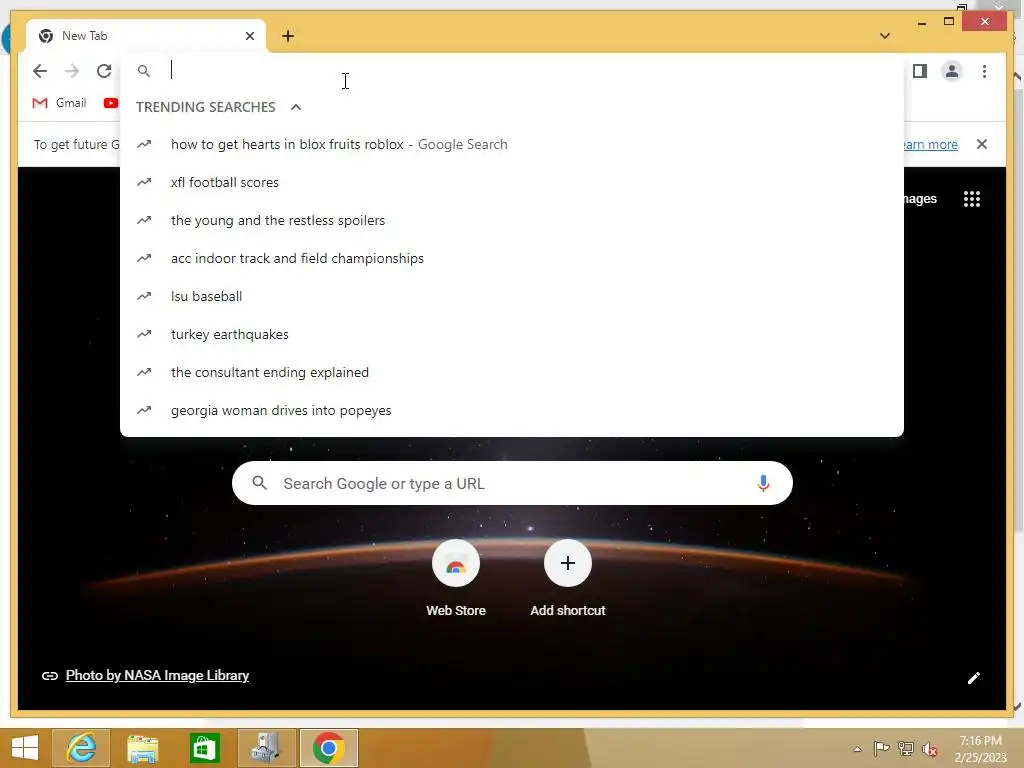Click the omnibox magnifier icon
This screenshot has height=768, width=1024.
144,71
